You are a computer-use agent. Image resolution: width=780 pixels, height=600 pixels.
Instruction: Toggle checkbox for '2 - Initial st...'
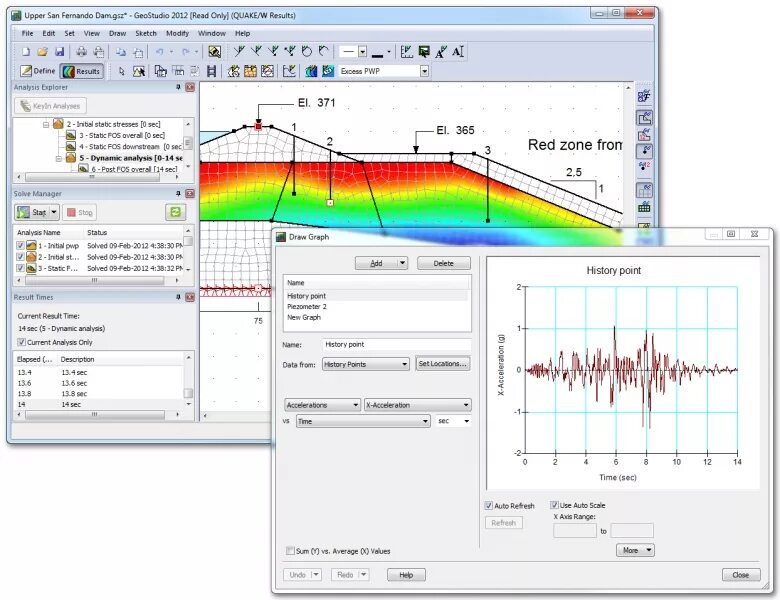(x=20, y=257)
